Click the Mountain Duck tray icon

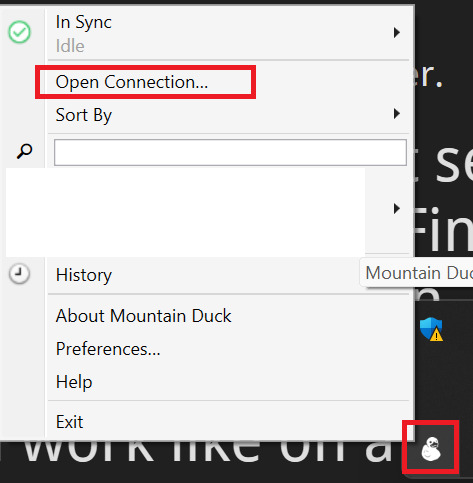(431, 448)
